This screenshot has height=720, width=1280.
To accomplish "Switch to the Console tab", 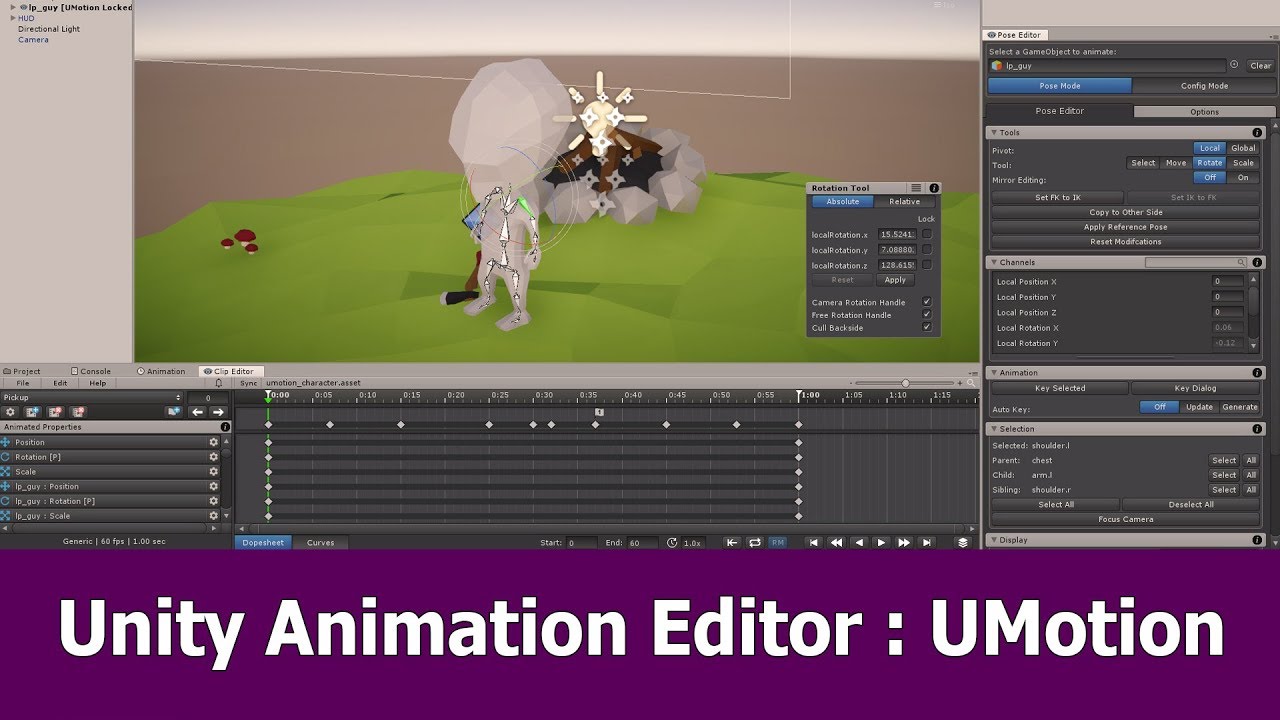I will (91, 371).
